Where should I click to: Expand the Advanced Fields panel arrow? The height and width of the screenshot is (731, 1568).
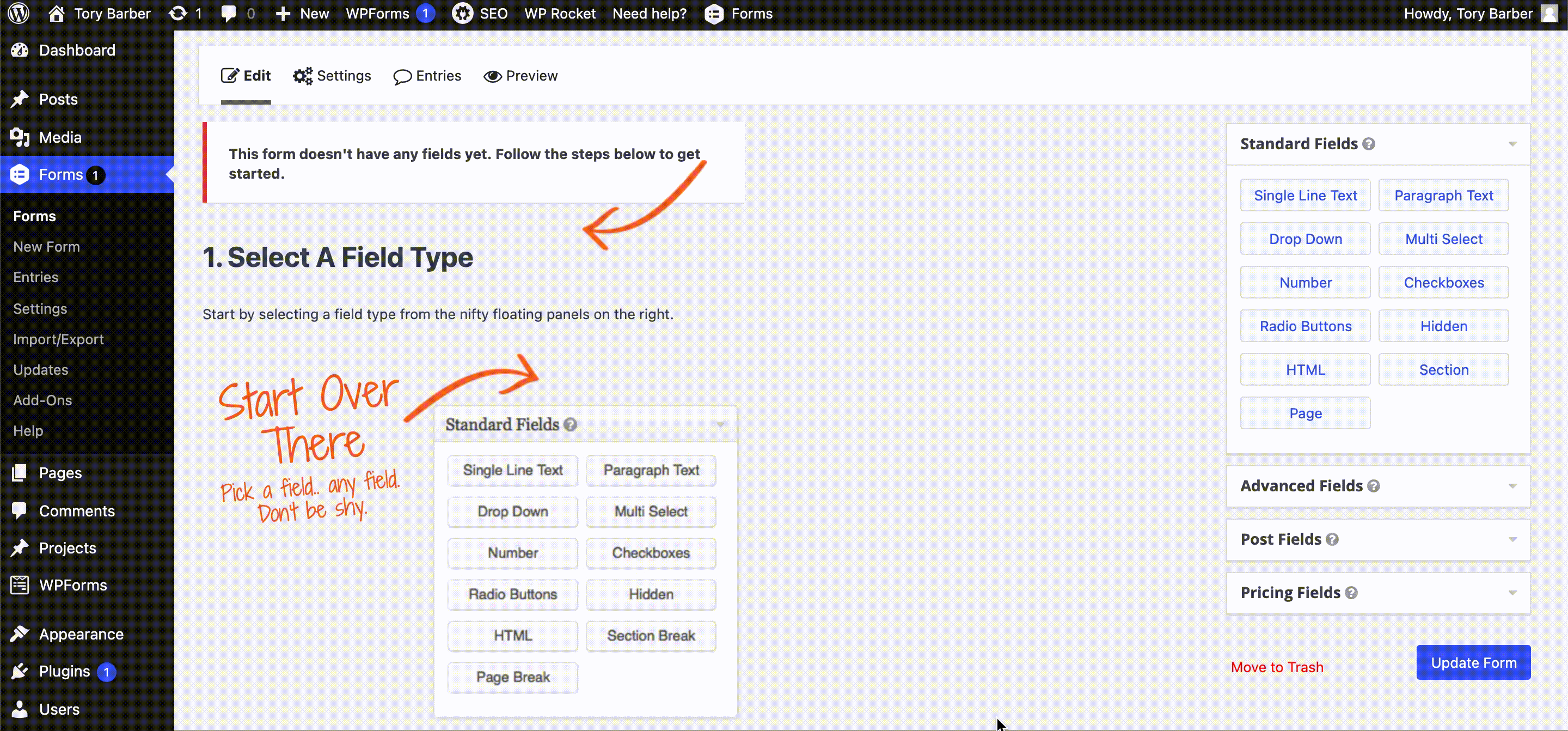click(x=1512, y=486)
